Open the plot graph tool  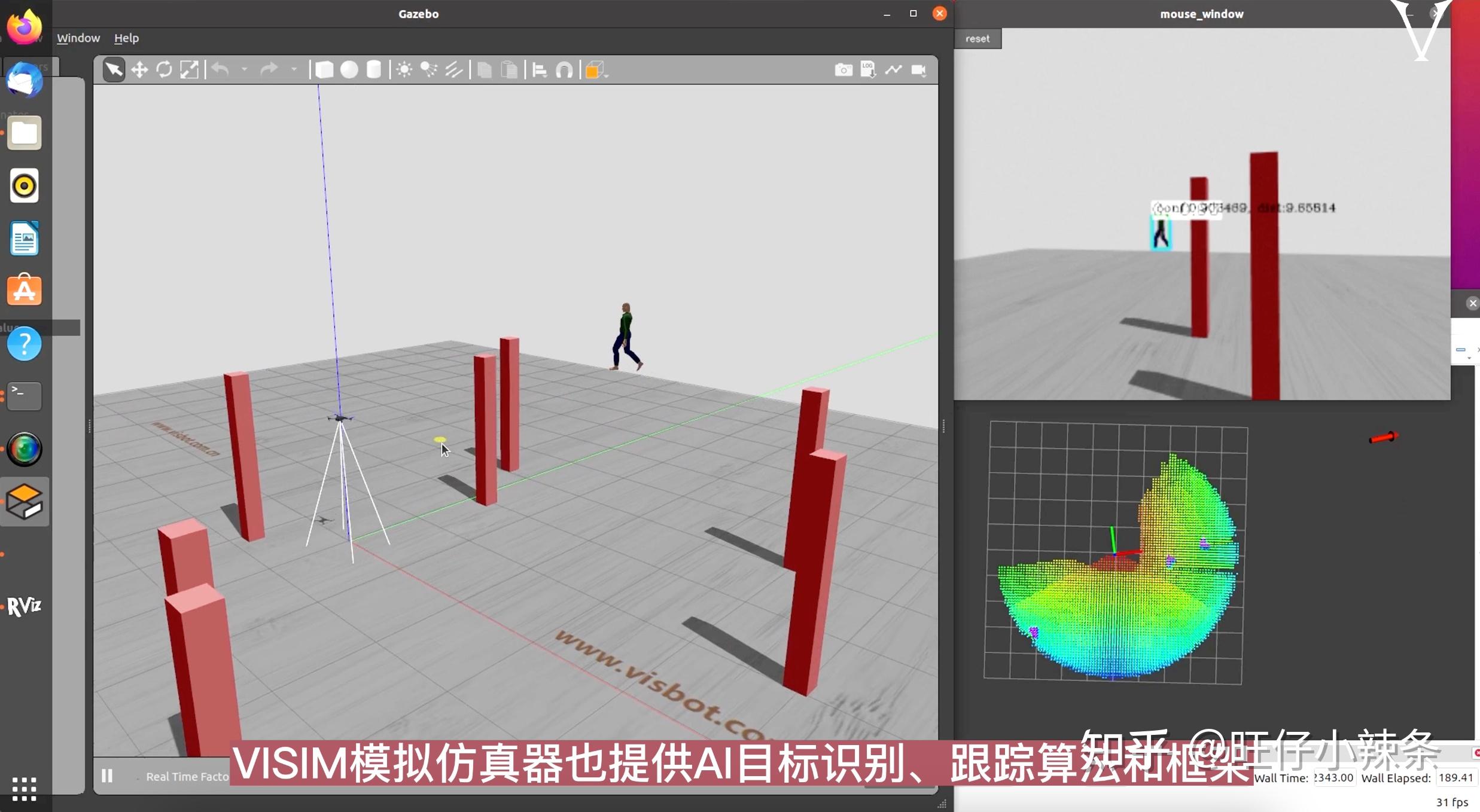click(893, 70)
